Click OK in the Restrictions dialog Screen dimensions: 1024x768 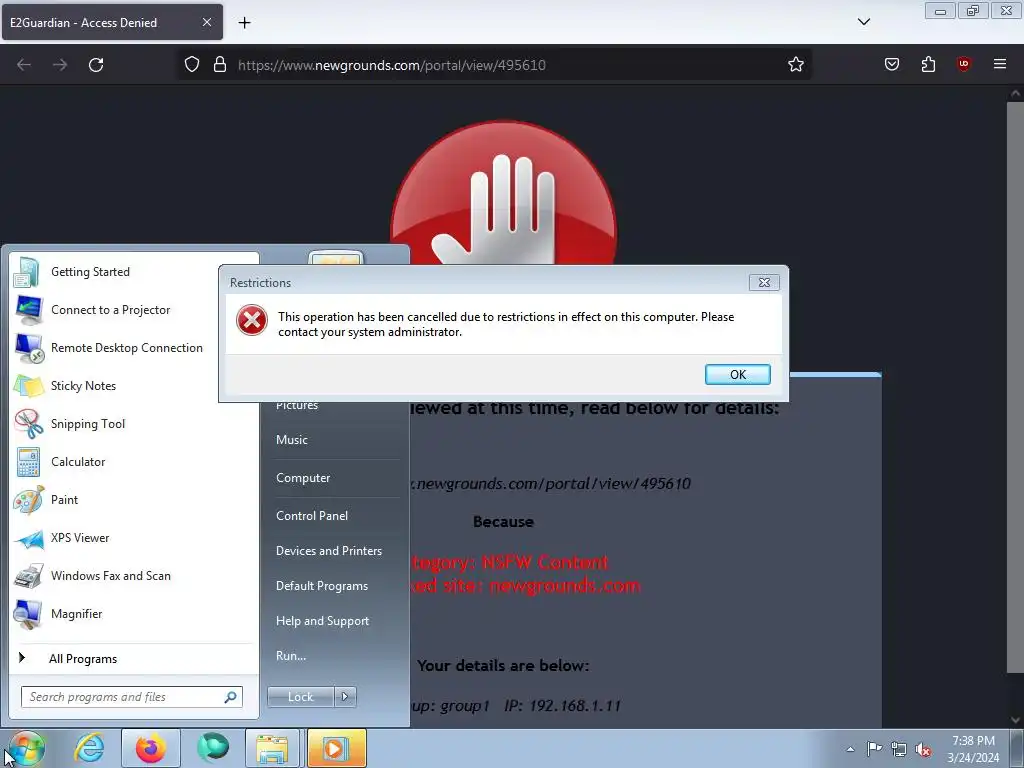(737, 374)
